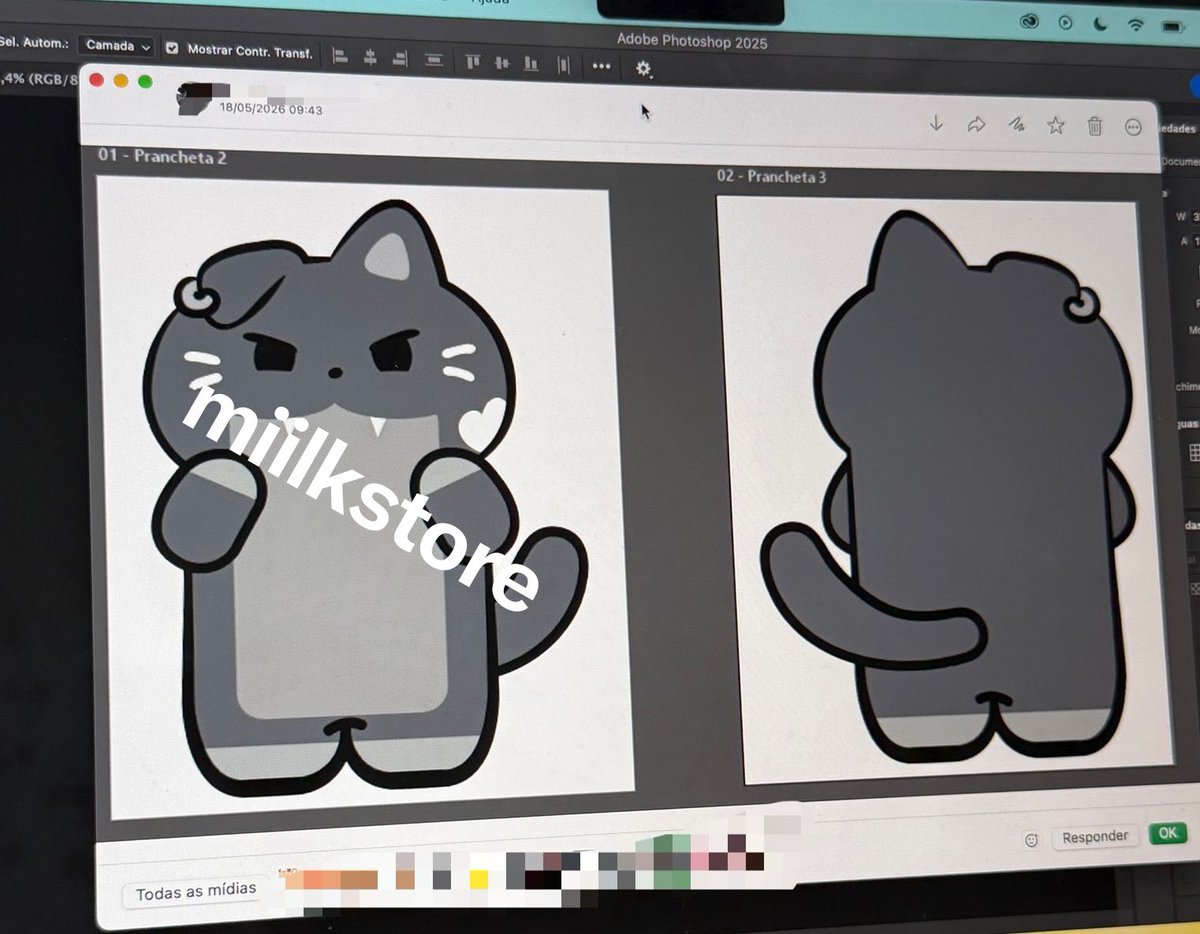
Task: Forward the image using the share arrow
Action: pos(976,124)
